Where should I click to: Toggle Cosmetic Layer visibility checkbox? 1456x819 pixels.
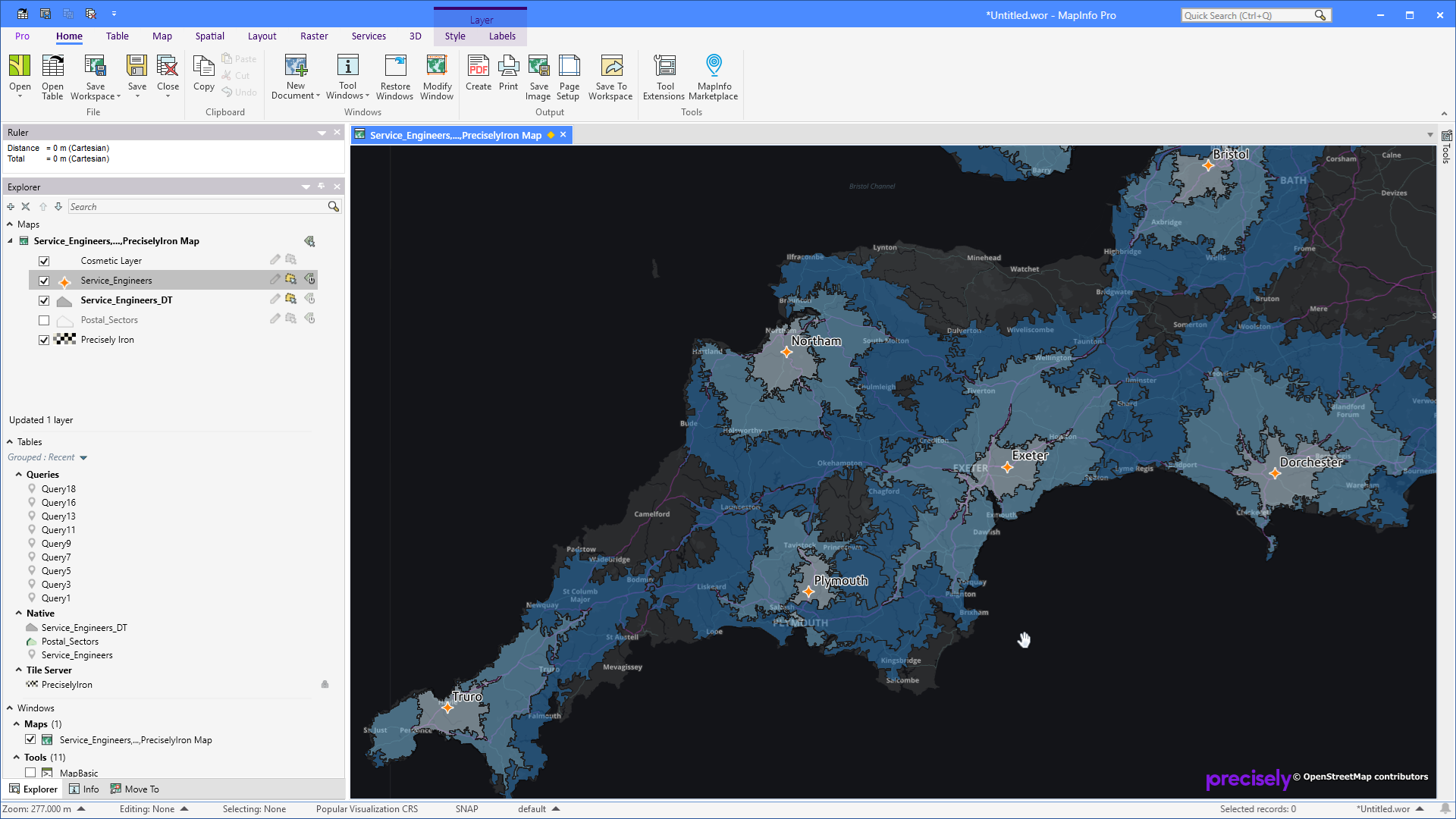tap(44, 261)
